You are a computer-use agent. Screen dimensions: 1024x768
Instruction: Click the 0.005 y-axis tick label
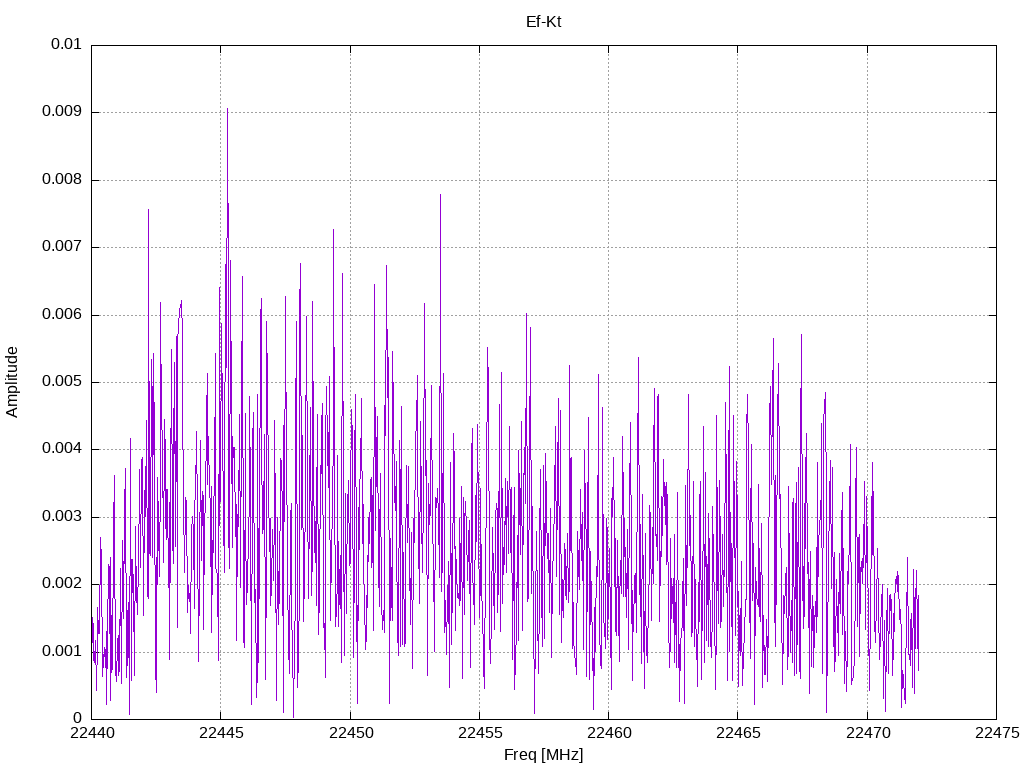(63, 381)
